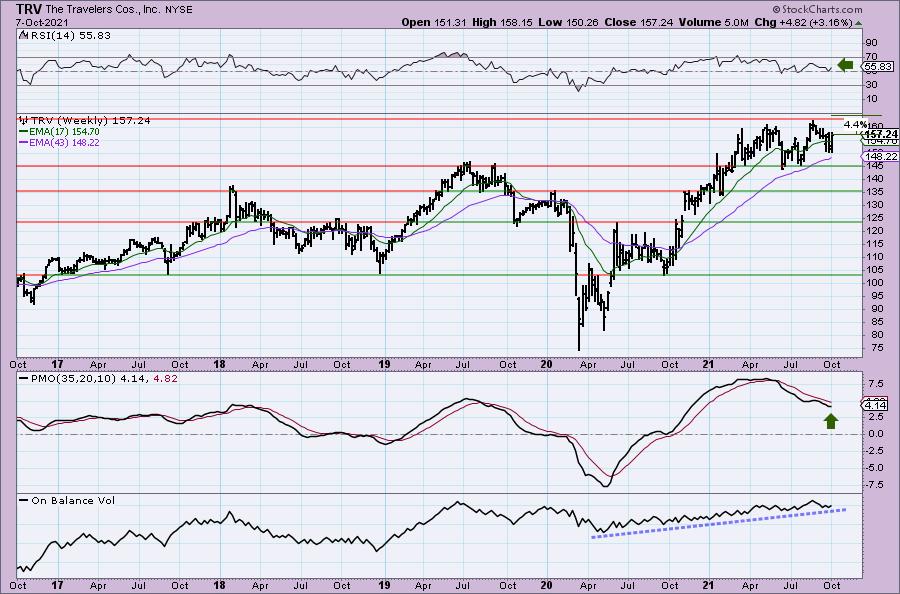This screenshot has width=900, height=594.
Task: Click 'The Travelers Cos., Inc.' company name
Action: (102, 10)
